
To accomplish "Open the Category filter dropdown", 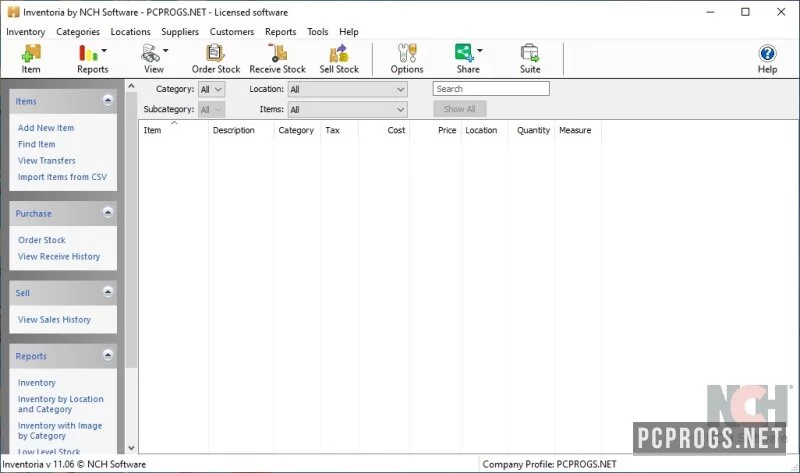I will click(x=211, y=89).
